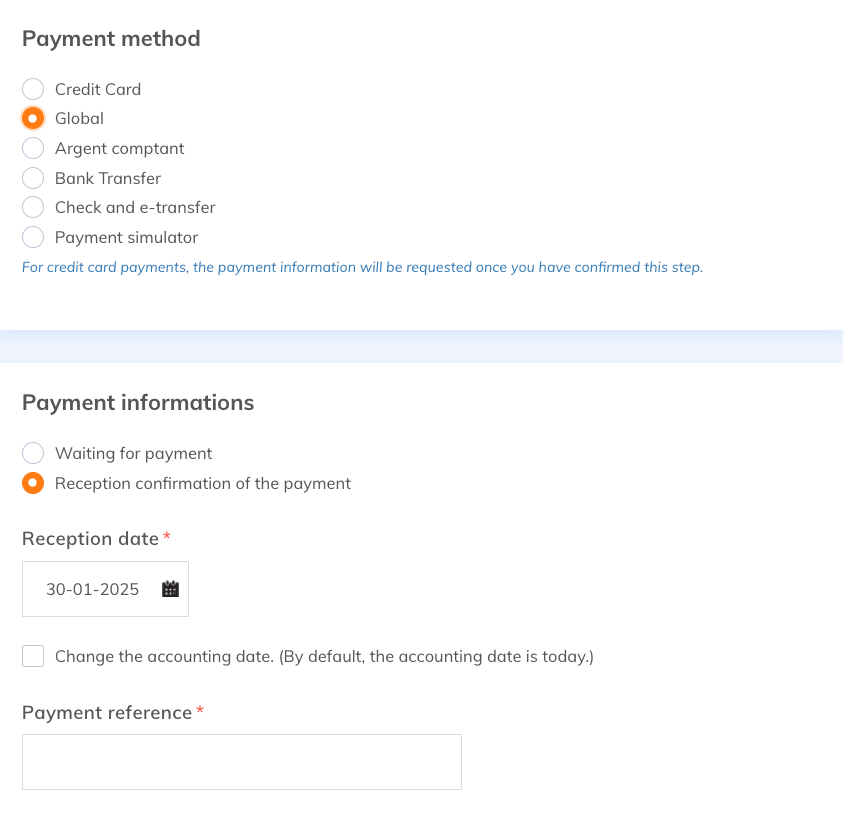Choose Check and e-transfer payment option
Viewport: 843px width, 818px height.
tap(33, 208)
